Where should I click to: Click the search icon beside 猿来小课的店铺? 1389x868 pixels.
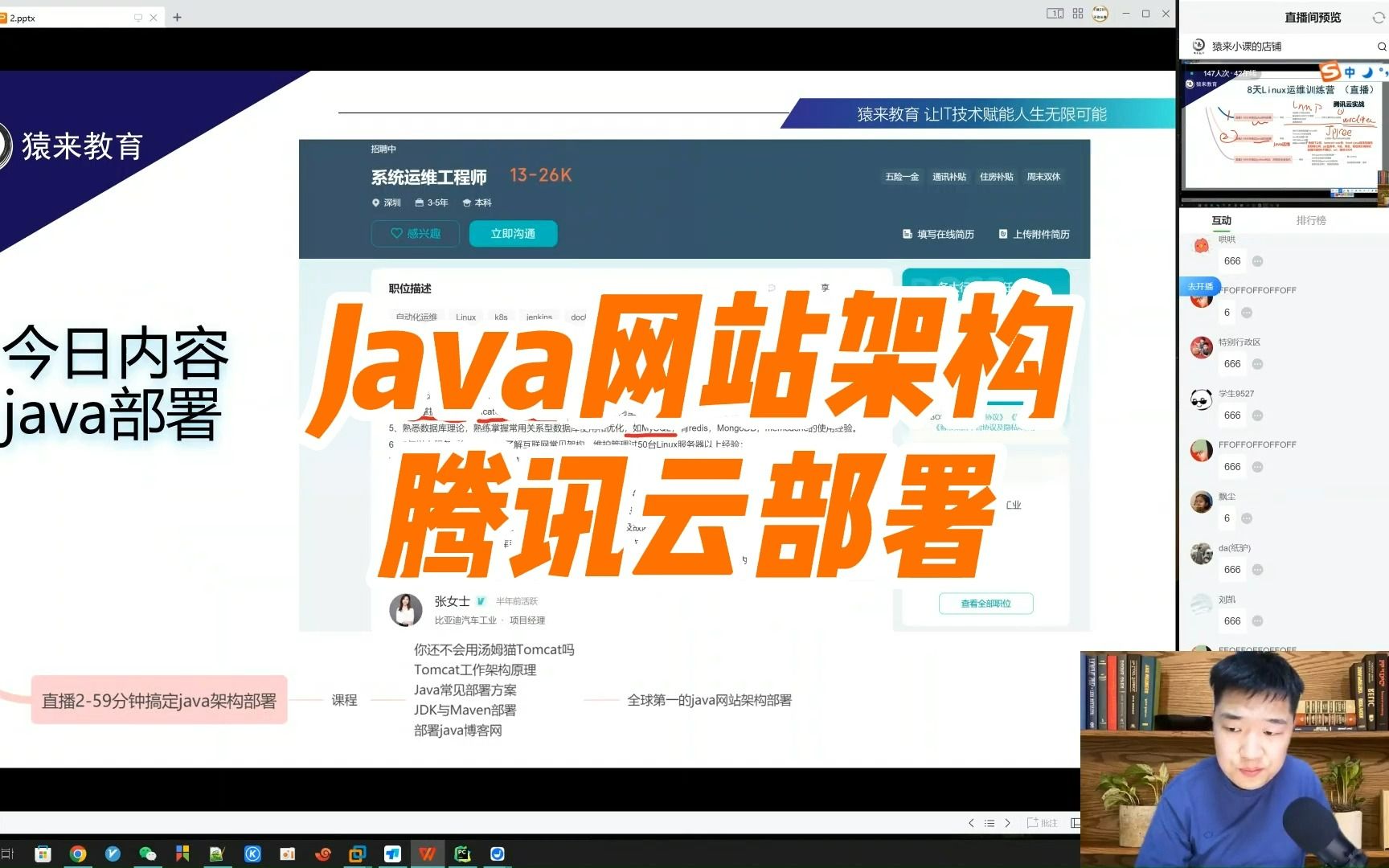coord(1382,47)
